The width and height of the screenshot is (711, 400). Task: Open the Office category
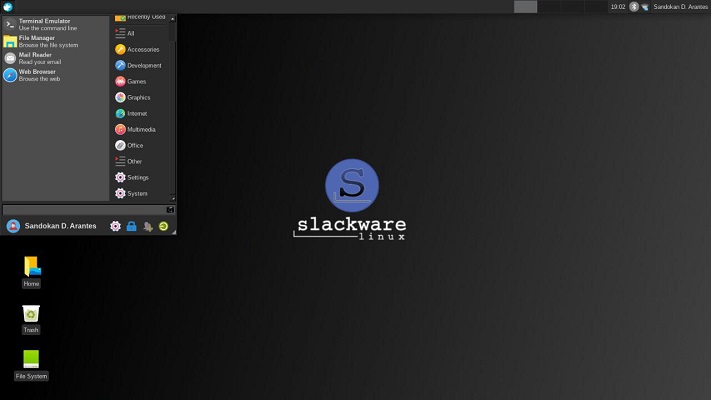click(141, 145)
